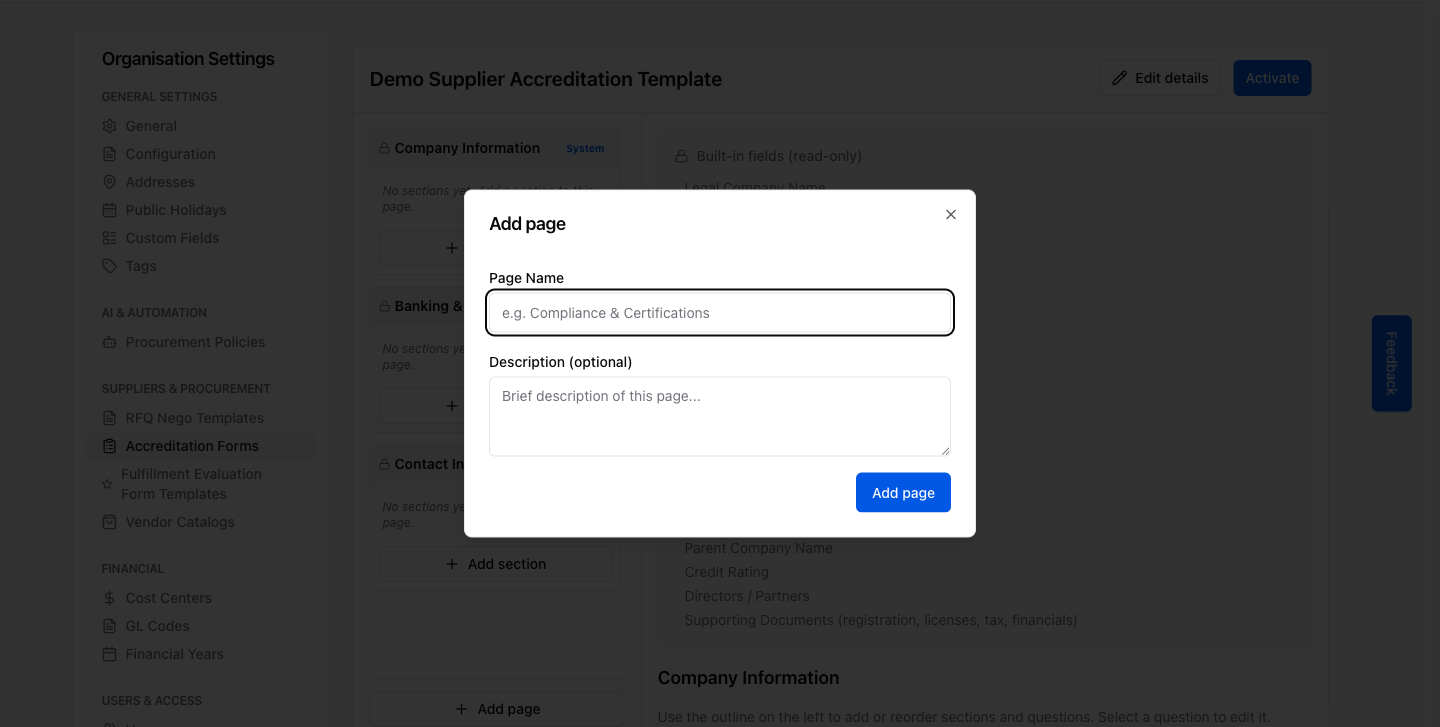
Task: Click Built-in fields (read-only) text
Action: point(779,156)
